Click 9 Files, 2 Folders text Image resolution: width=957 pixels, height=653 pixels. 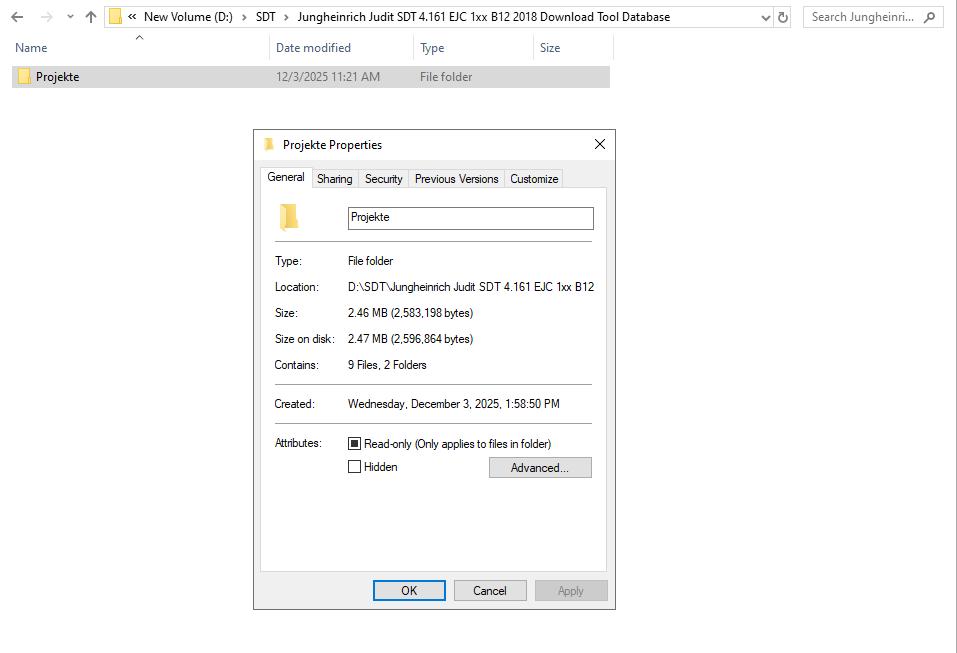click(387, 365)
